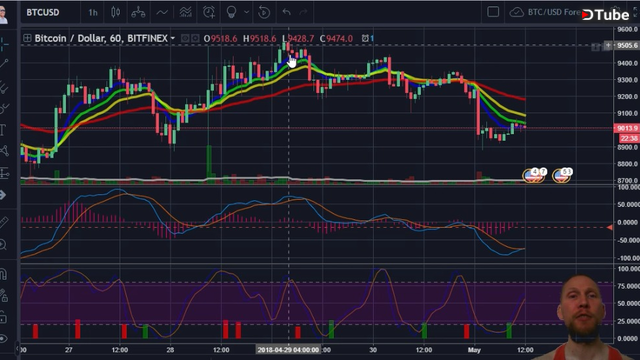The height and width of the screenshot is (360, 640).
Task: Expand the dropdown arrow beside the light bulb
Action: [x=247, y=13]
